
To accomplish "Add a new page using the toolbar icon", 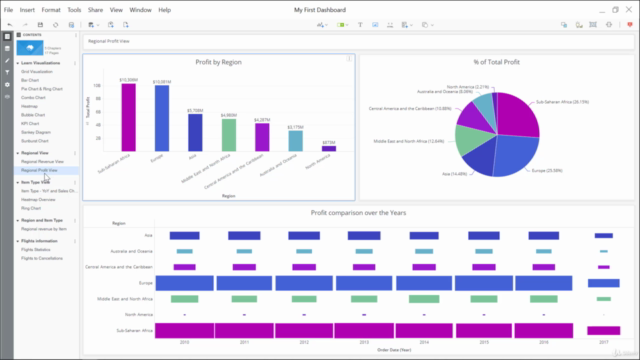I will point(126,25).
